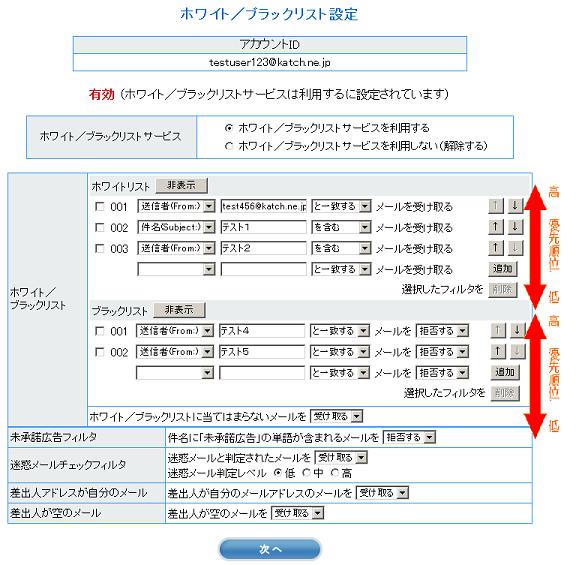Set spam level to 高

(x=335, y=473)
